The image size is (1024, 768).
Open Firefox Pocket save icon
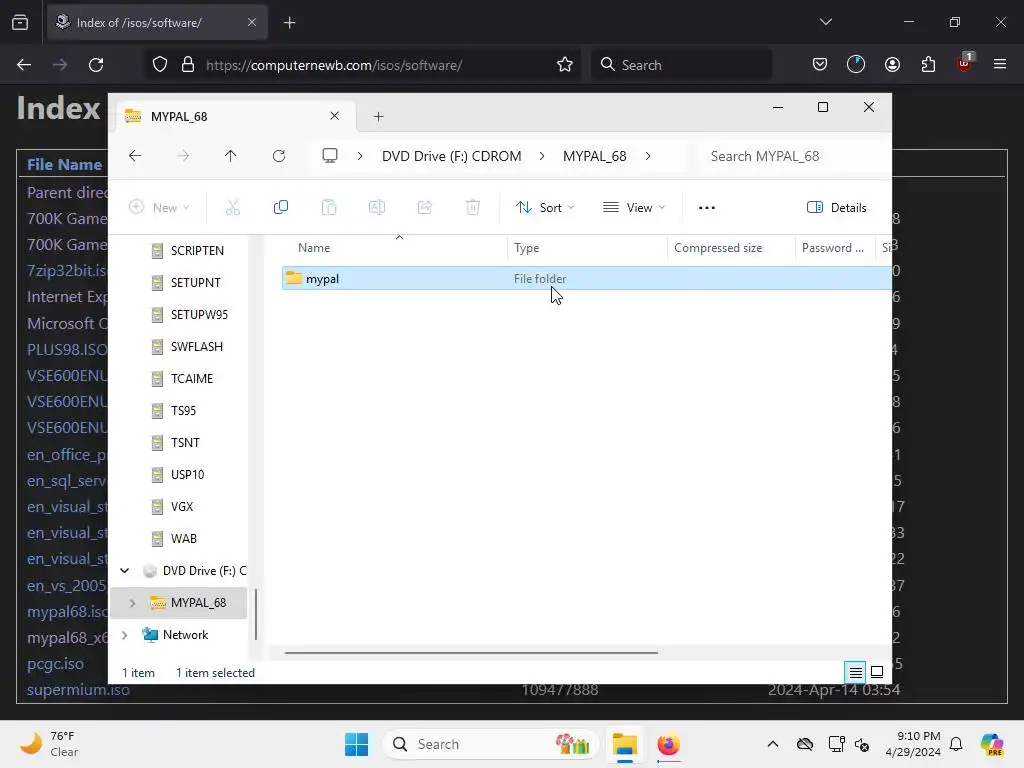point(820,65)
